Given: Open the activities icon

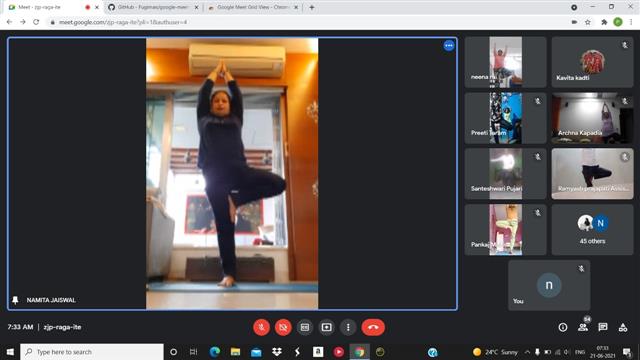Looking at the screenshot, I should pyautogui.click(x=623, y=327).
